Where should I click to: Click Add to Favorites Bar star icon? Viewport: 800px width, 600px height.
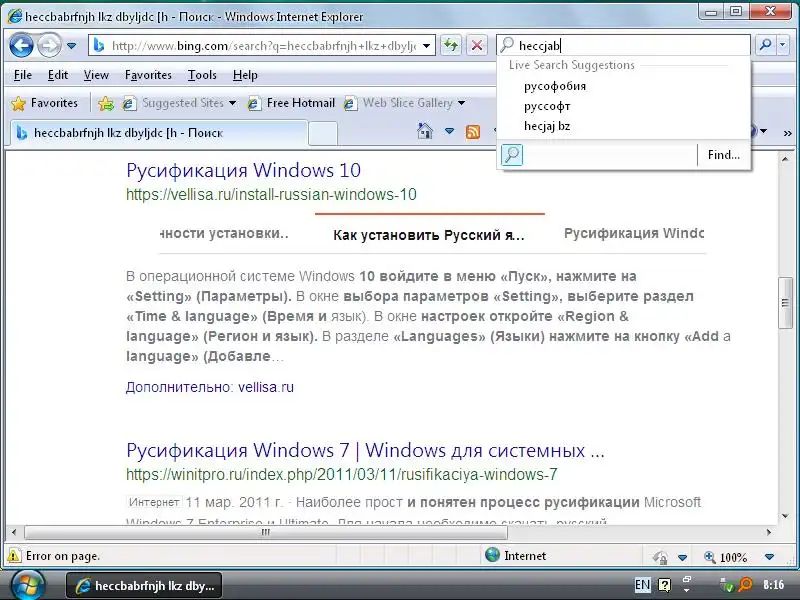106,103
